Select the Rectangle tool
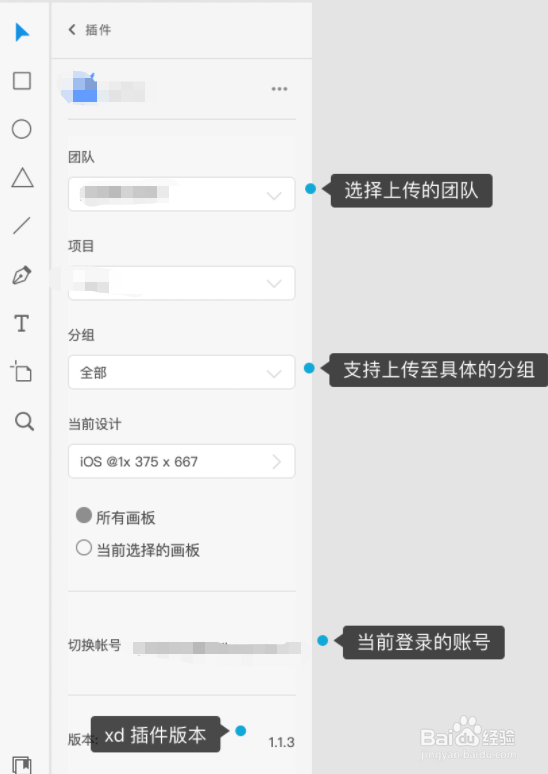548x774 pixels. coord(22,80)
